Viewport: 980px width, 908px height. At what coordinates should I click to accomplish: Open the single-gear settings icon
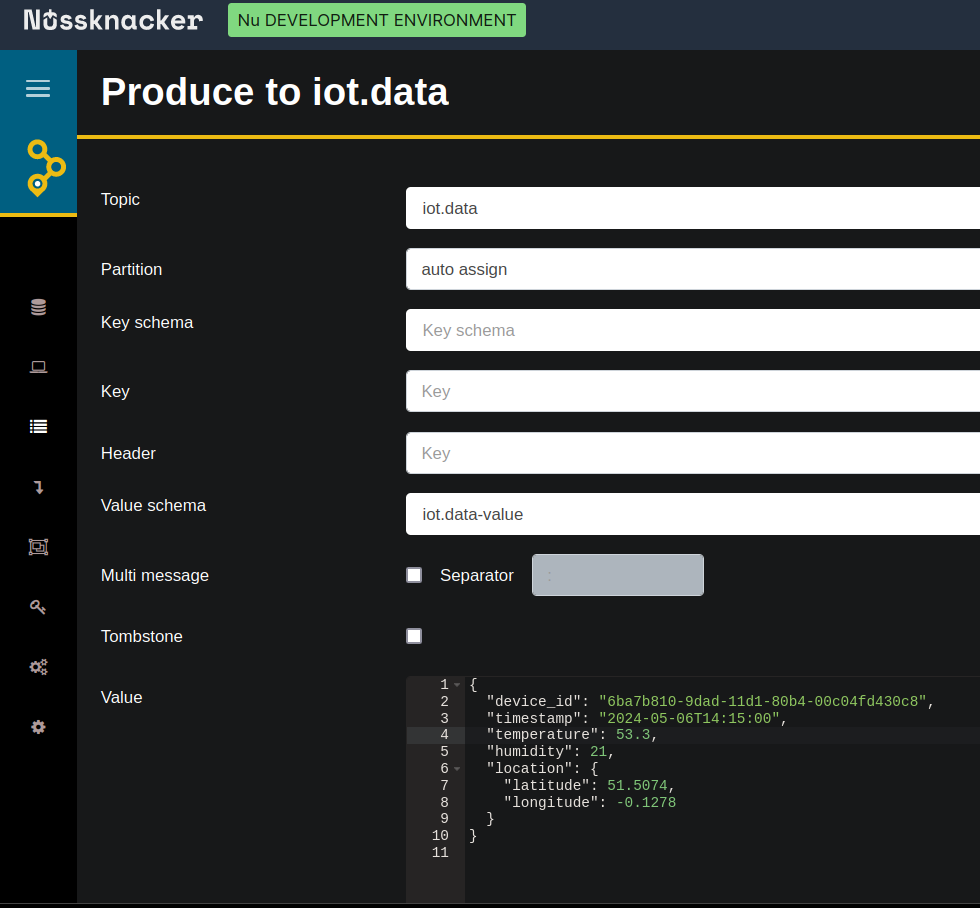click(38, 727)
